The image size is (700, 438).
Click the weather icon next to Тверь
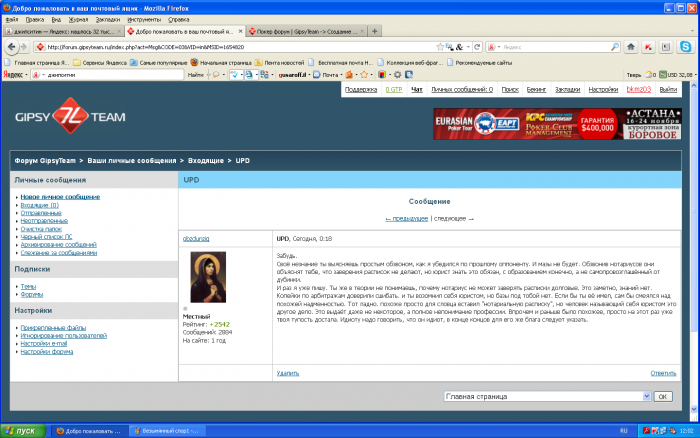(648, 75)
